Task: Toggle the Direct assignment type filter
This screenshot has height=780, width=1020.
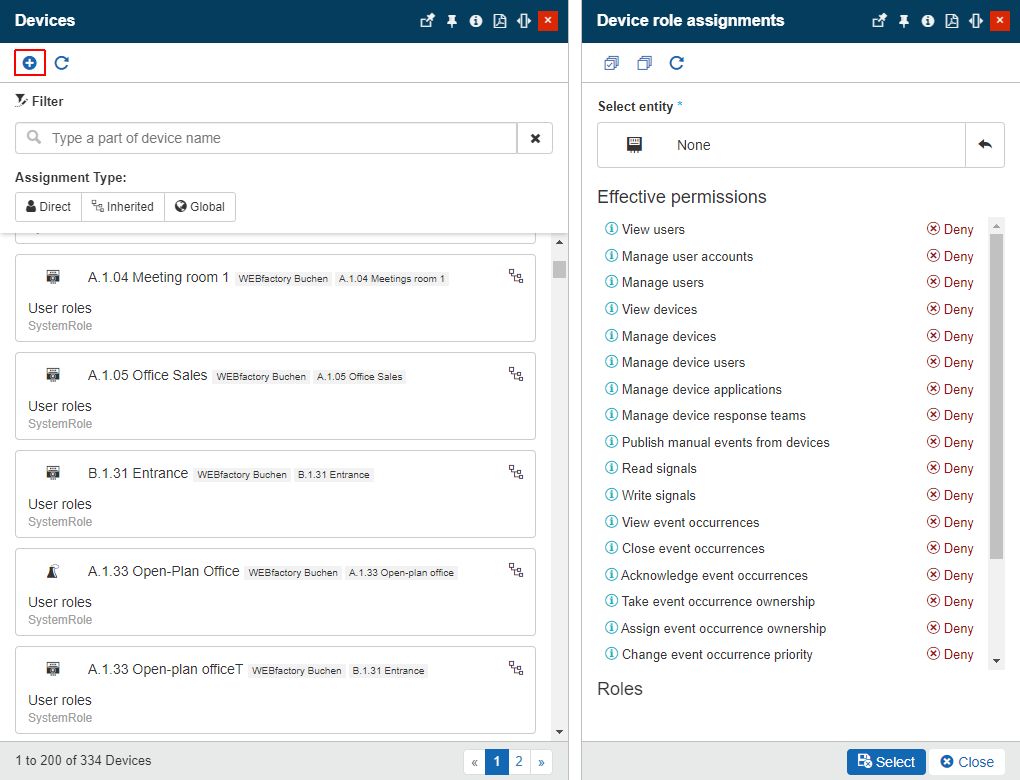Action: [48, 207]
